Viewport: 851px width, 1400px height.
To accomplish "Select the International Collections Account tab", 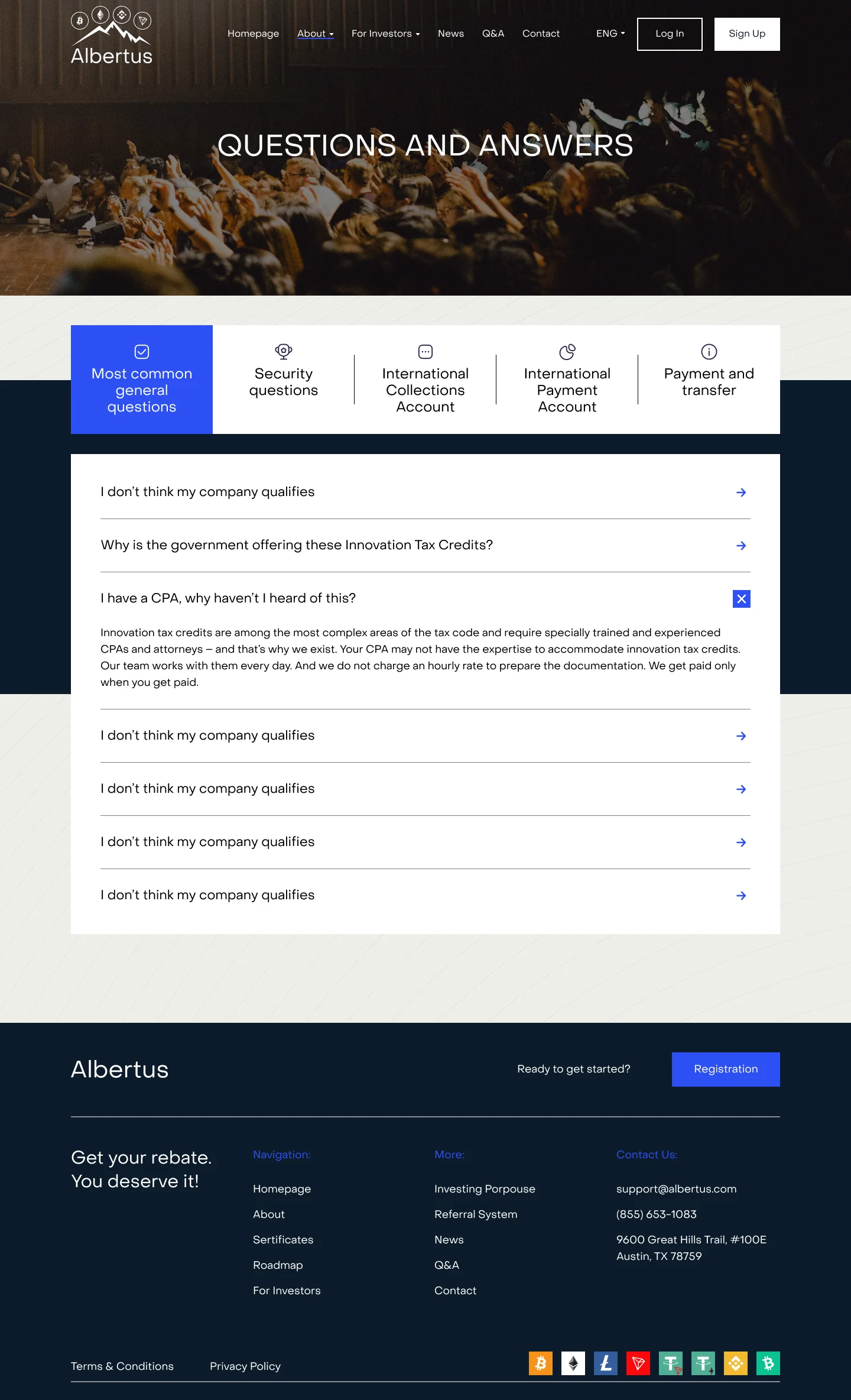I will [425, 380].
